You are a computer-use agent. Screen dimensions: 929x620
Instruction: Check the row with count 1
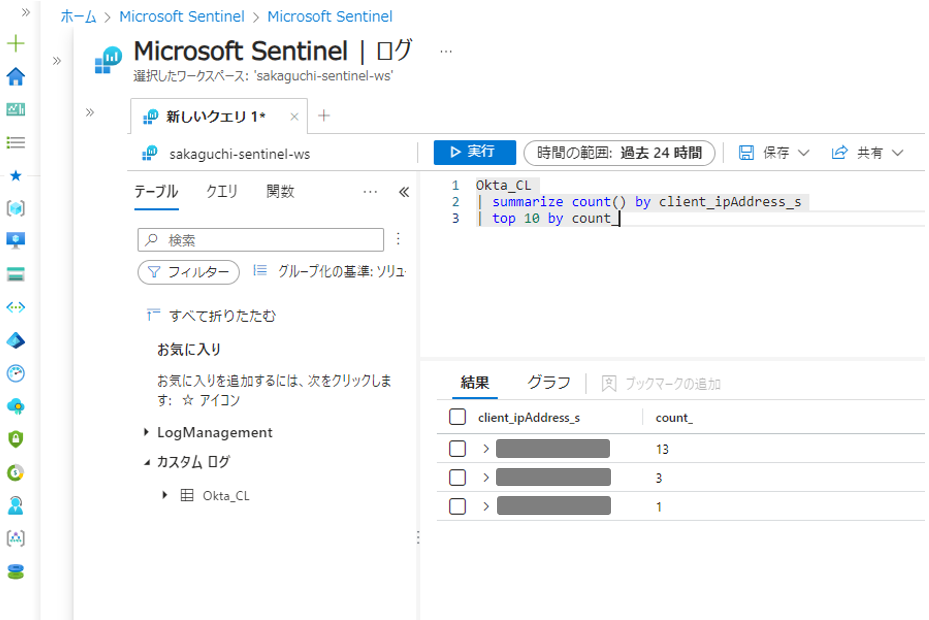point(457,507)
